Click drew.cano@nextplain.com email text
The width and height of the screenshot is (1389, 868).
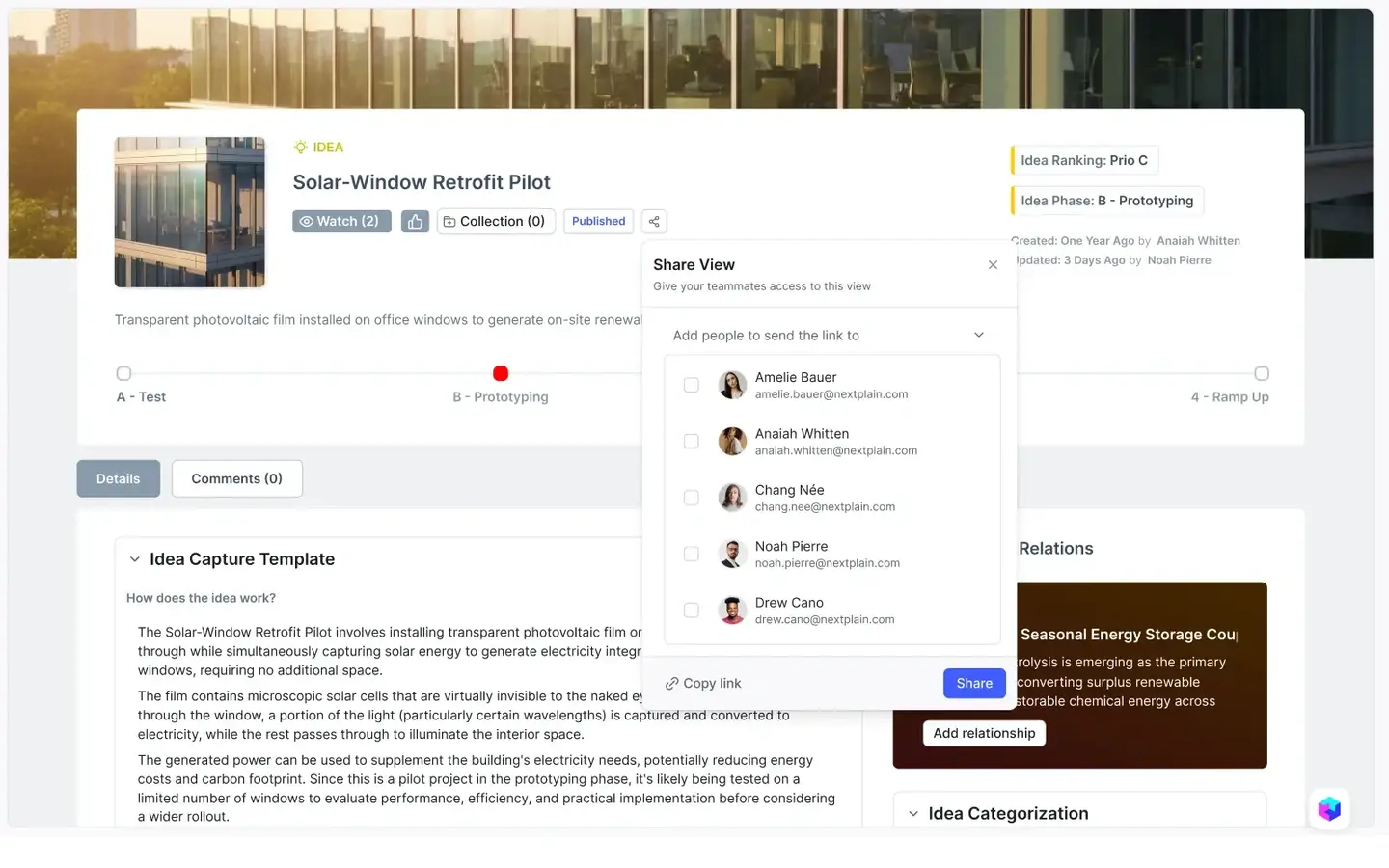[x=825, y=620]
